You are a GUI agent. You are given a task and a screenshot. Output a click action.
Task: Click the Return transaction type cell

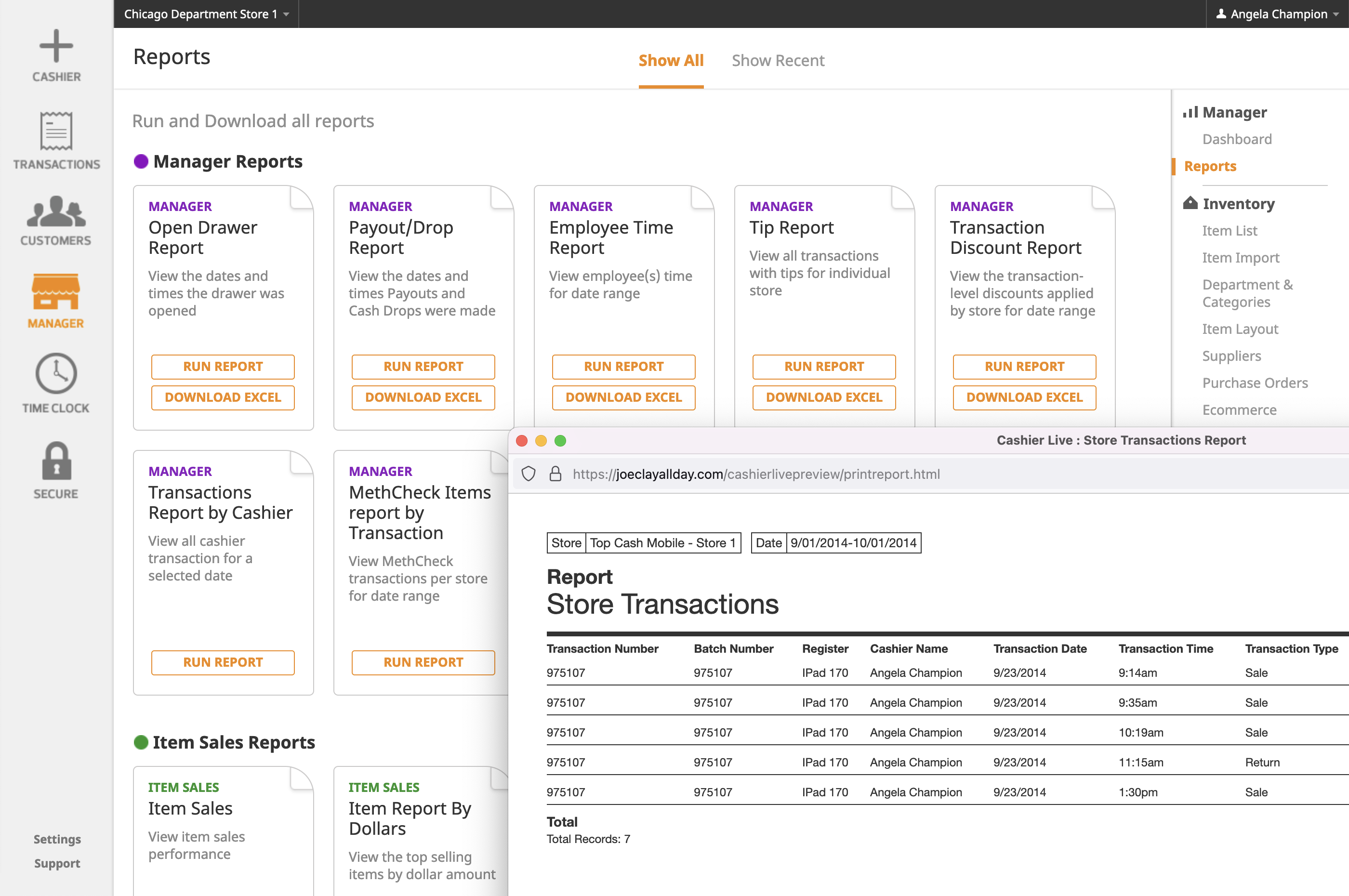(1262, 762)
